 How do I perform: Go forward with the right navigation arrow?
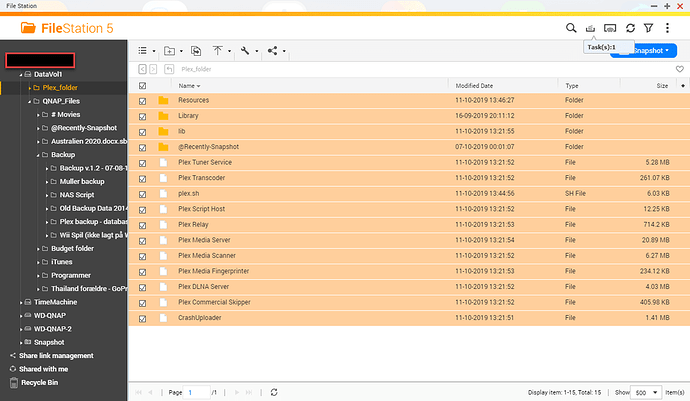click(153, 69)
